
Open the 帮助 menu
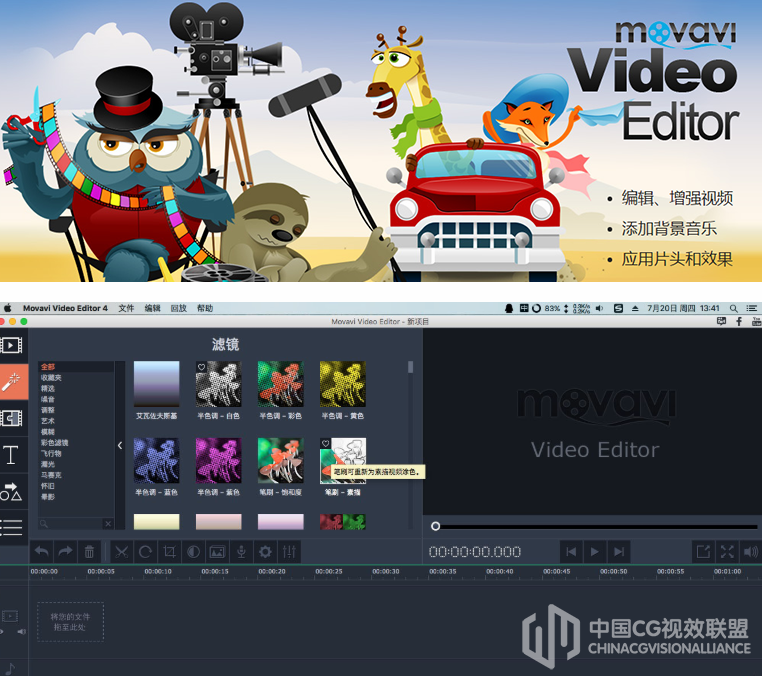205,308
